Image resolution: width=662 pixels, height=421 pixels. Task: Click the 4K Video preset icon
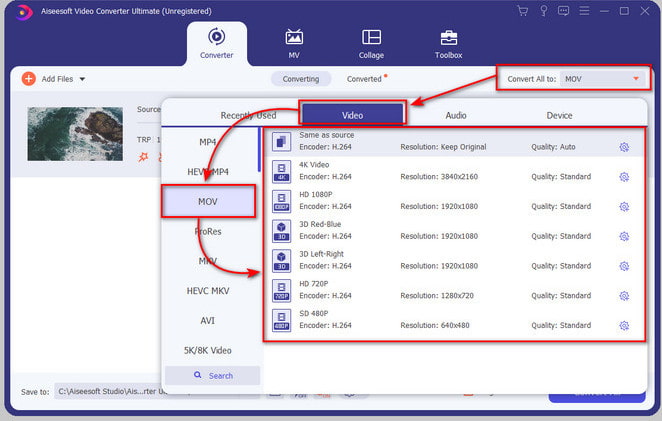(x=282, y=171)
